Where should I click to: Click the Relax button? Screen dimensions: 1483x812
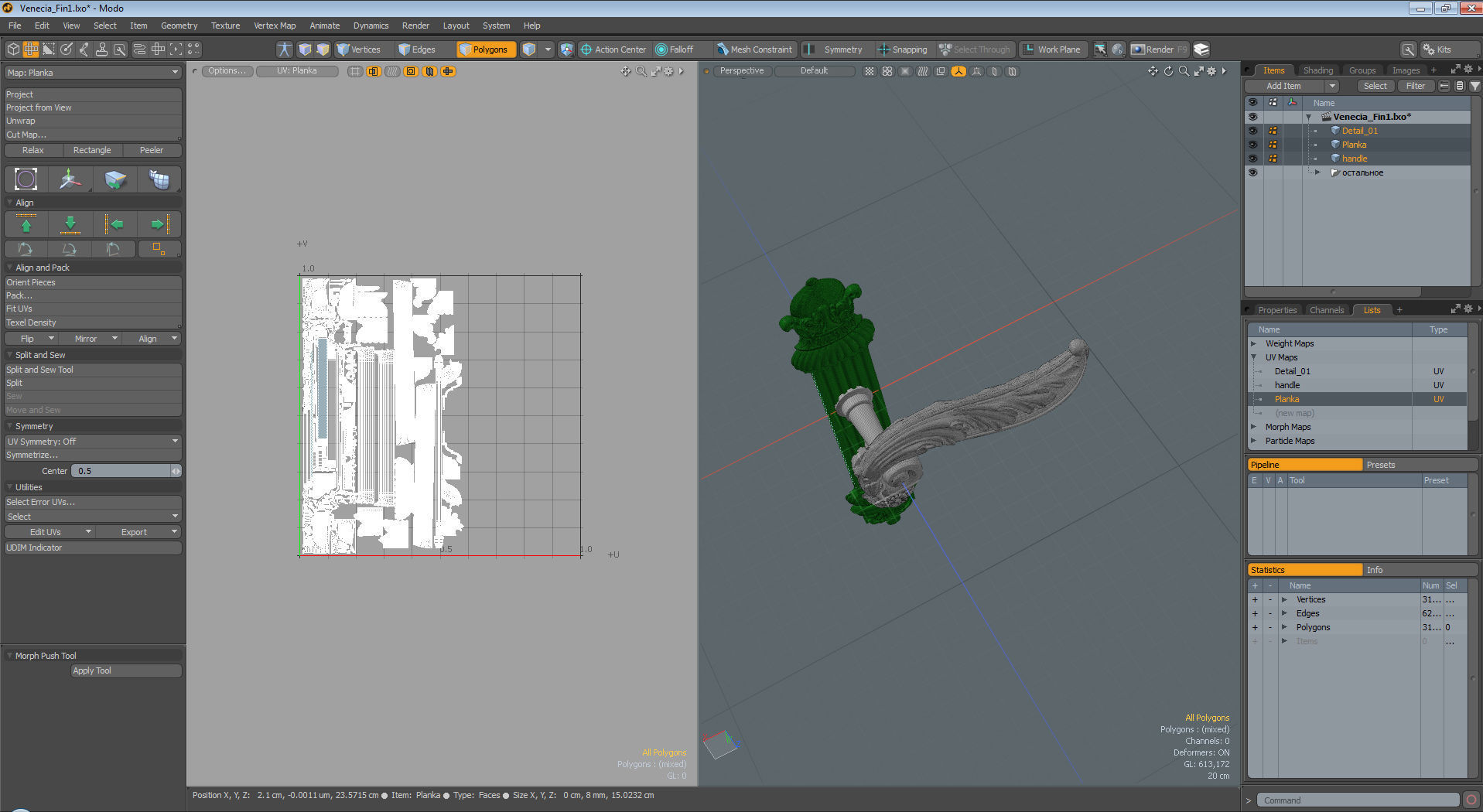(x=32, y=150)
